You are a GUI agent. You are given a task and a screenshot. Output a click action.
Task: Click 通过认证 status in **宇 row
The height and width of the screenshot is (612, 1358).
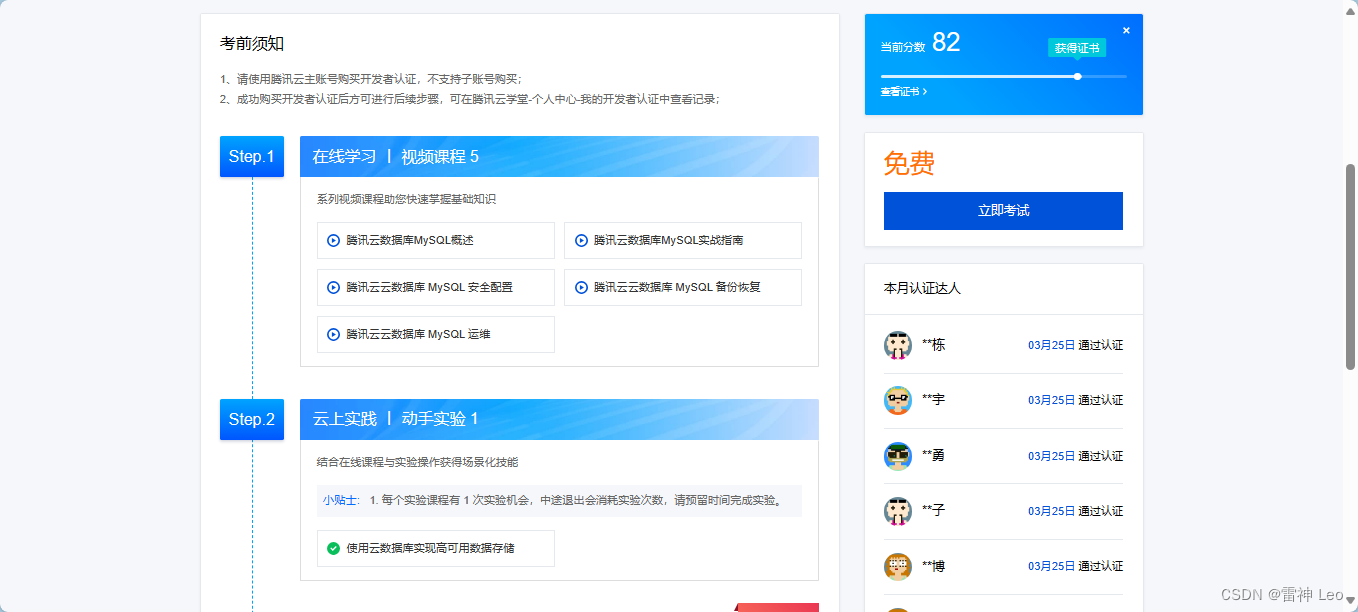pyautogui.click(x=1100, y=400)
